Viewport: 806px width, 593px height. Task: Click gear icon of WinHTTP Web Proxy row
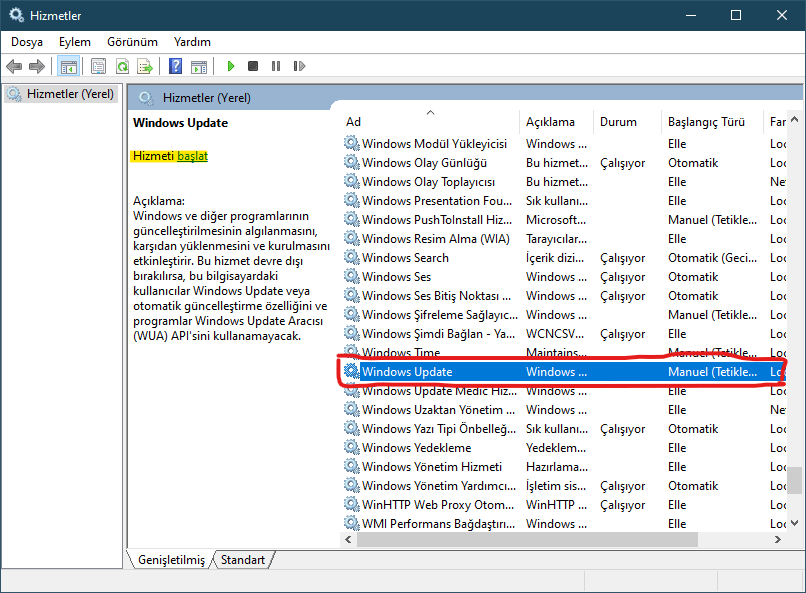click(352, 504)
